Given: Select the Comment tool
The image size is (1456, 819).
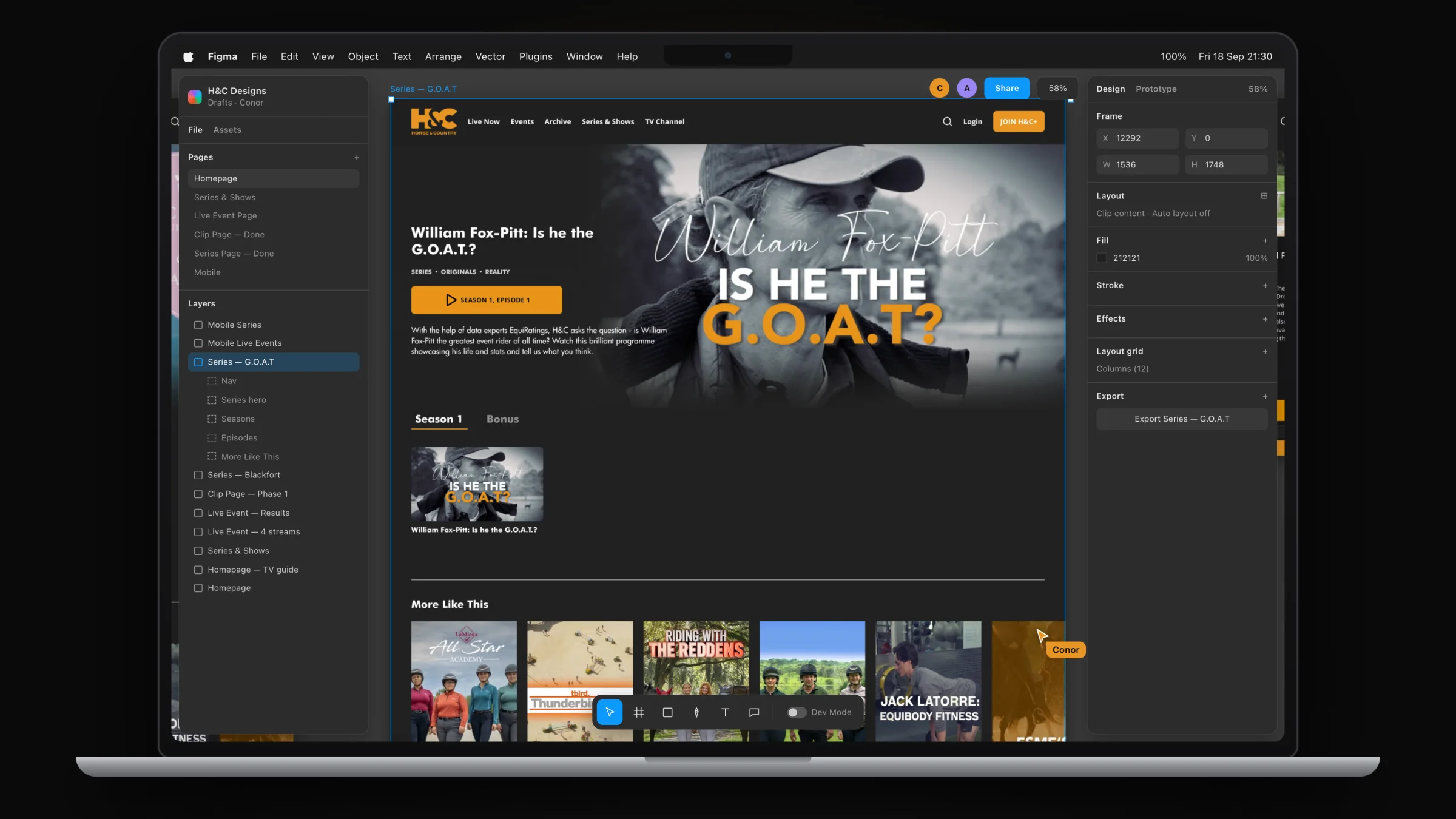Looking at the screenshot, I should (754, 712).
